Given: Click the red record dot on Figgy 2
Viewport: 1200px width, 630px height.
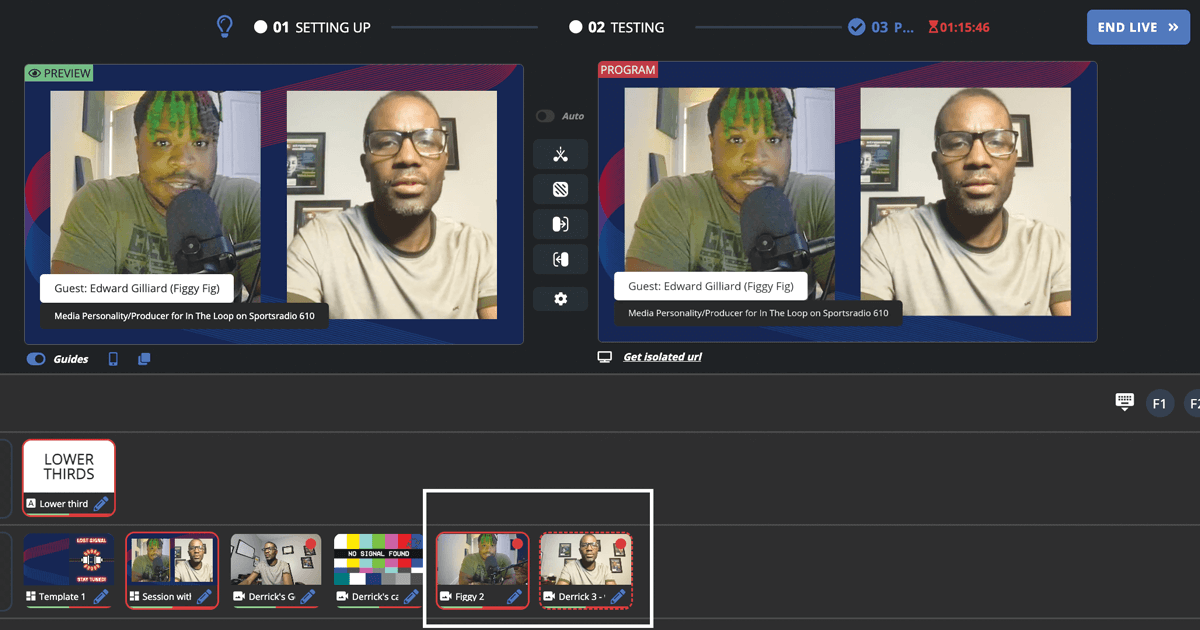Looking at the screenshot, I should tap(517, 545).
